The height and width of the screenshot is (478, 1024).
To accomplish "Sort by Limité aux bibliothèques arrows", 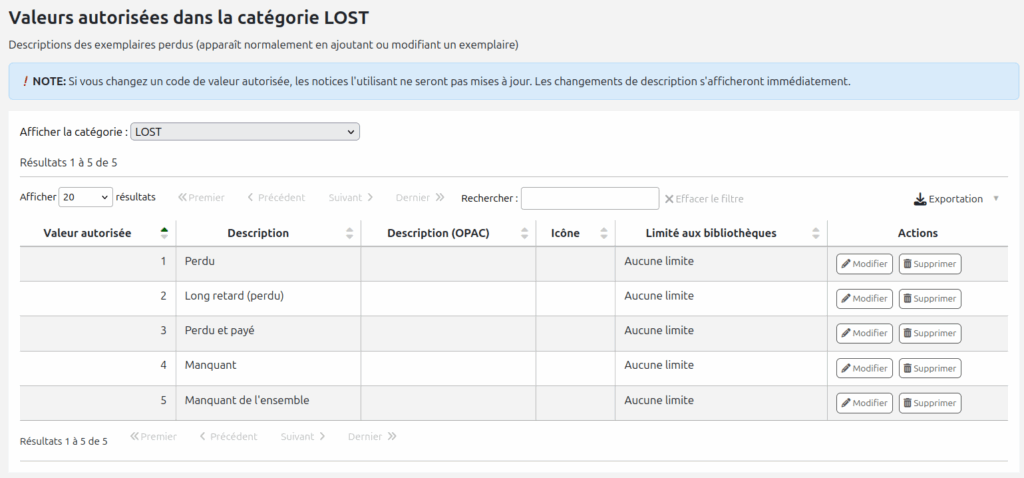I will point(816,233).
